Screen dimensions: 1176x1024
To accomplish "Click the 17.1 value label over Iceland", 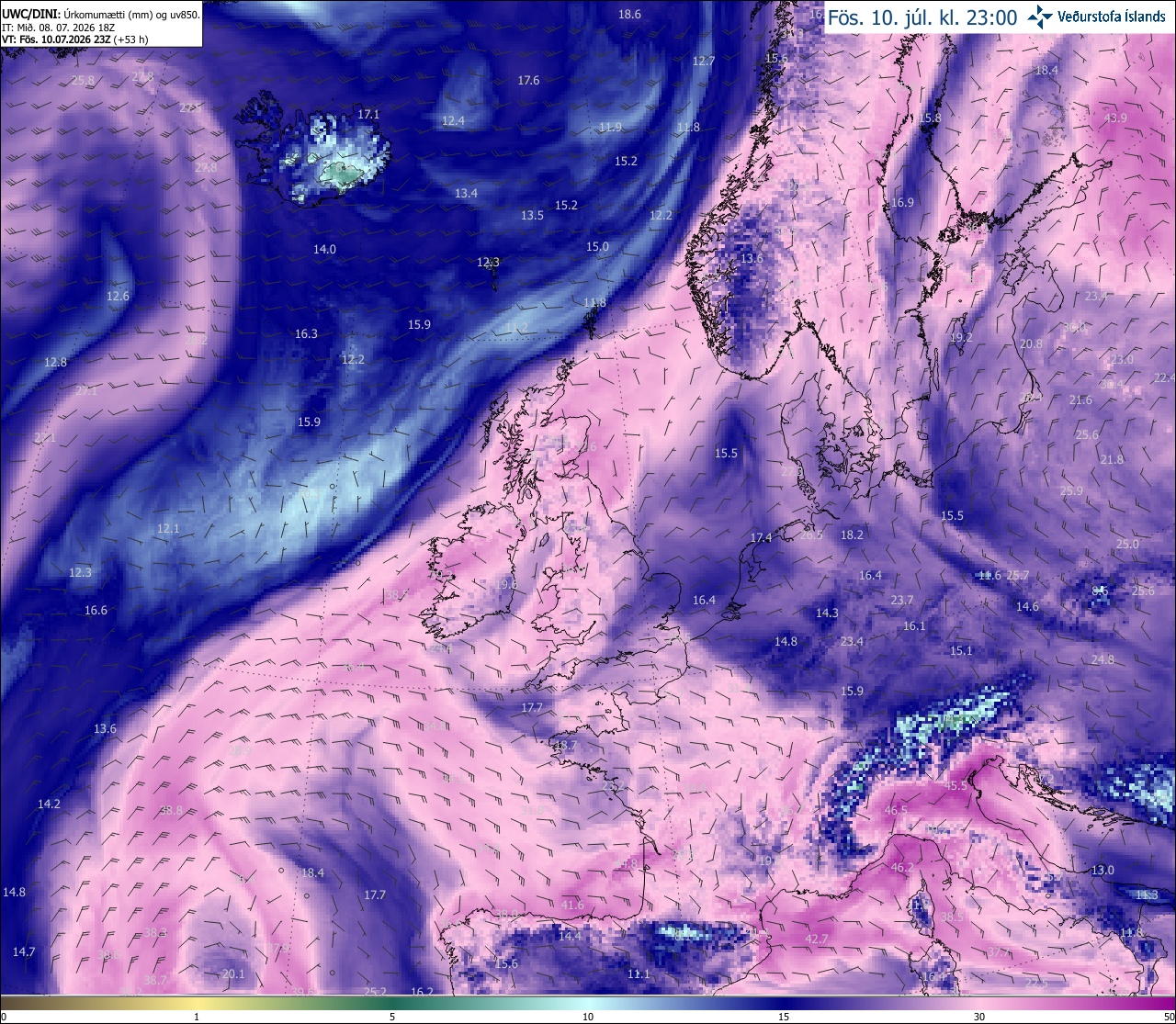I will (x=368, y=115).
